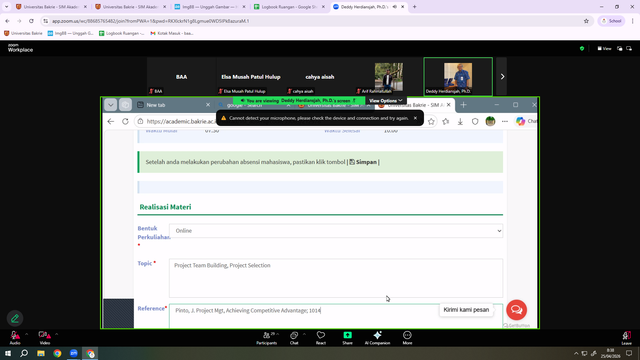
Task: Open audio options caret next to Audio
Action: pos(27,334)
